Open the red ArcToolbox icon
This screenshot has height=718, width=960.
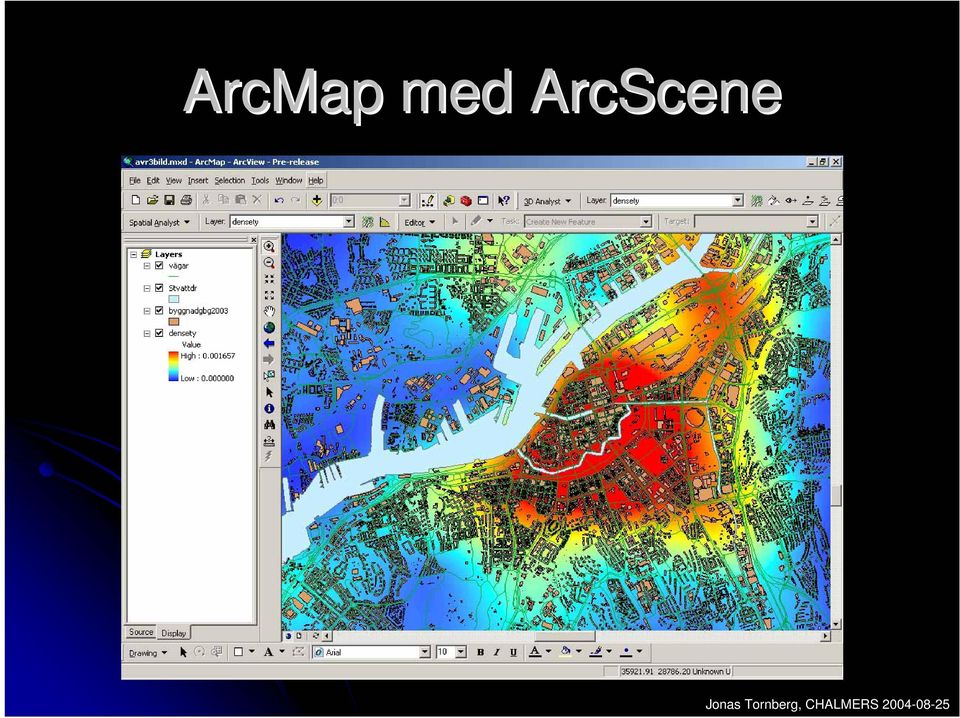(x=466, y=200)
